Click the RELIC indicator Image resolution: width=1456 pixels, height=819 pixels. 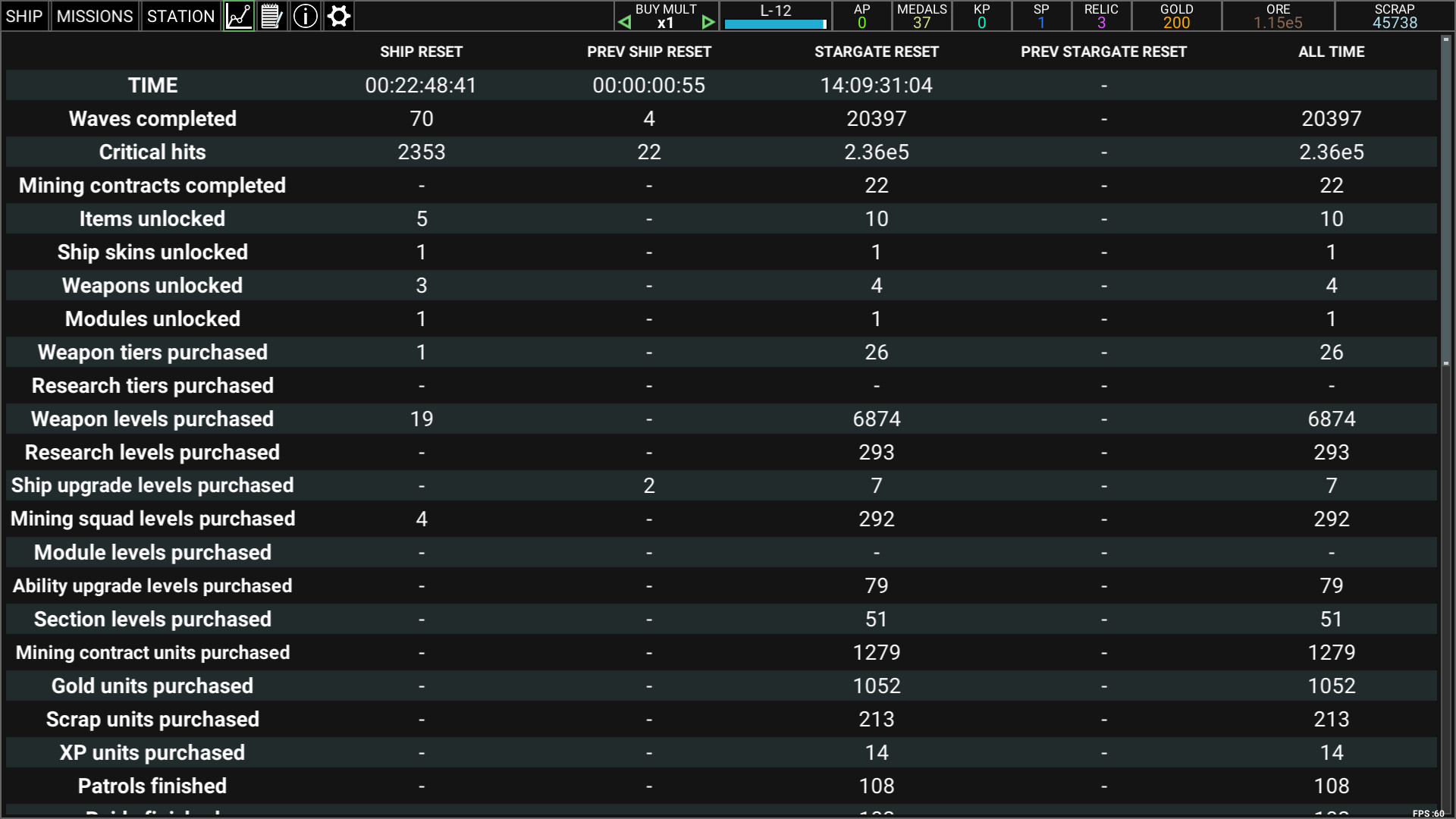pos(1101,16)
